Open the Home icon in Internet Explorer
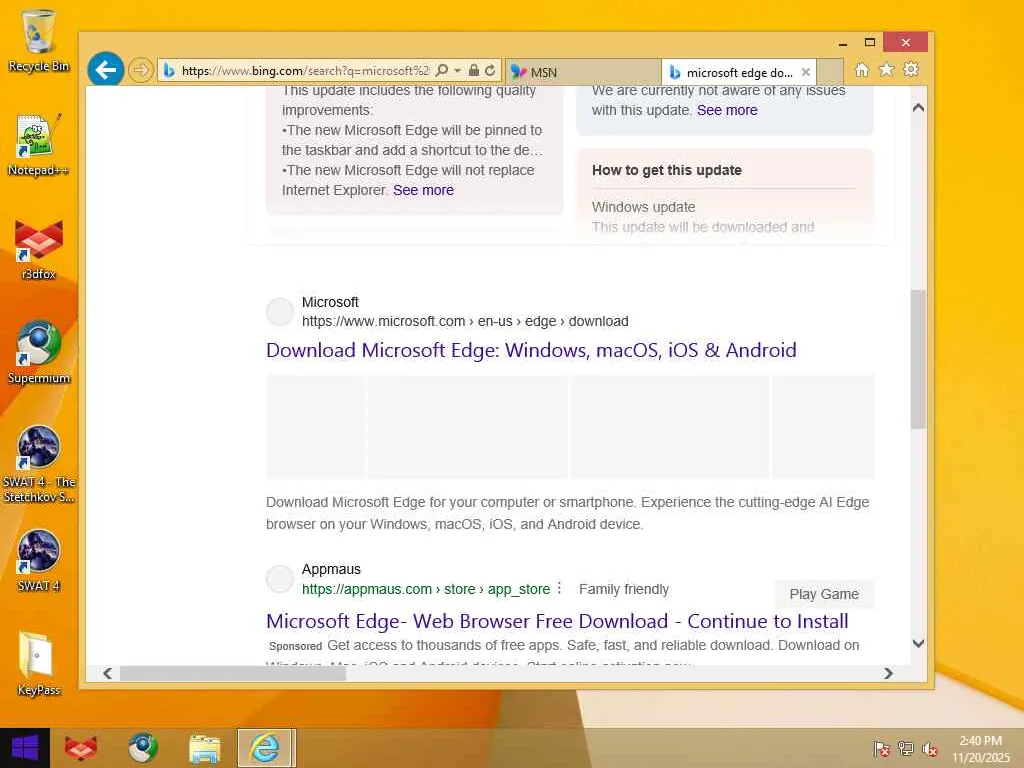The width and height of the screenshot is (1024, 768). 862,70
